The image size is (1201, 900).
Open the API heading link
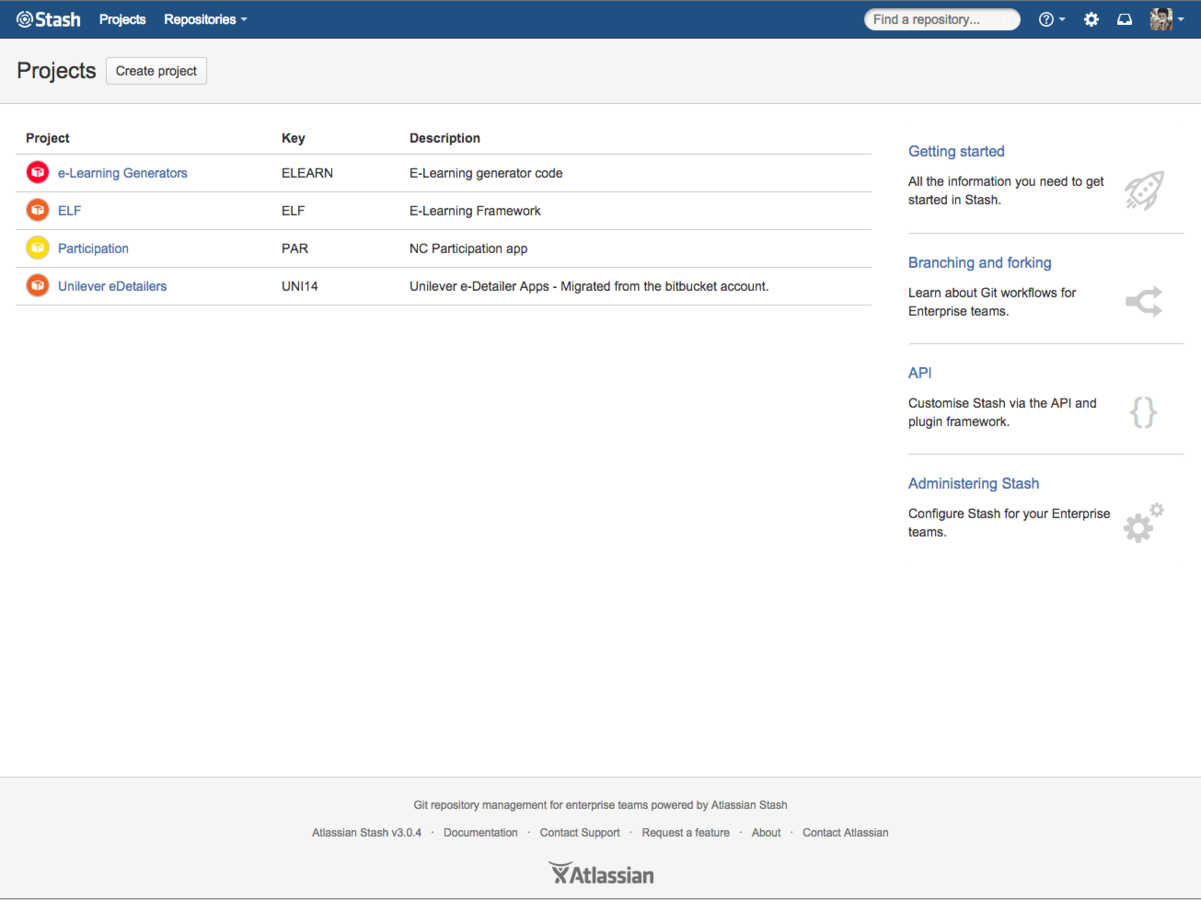(920, 373)
